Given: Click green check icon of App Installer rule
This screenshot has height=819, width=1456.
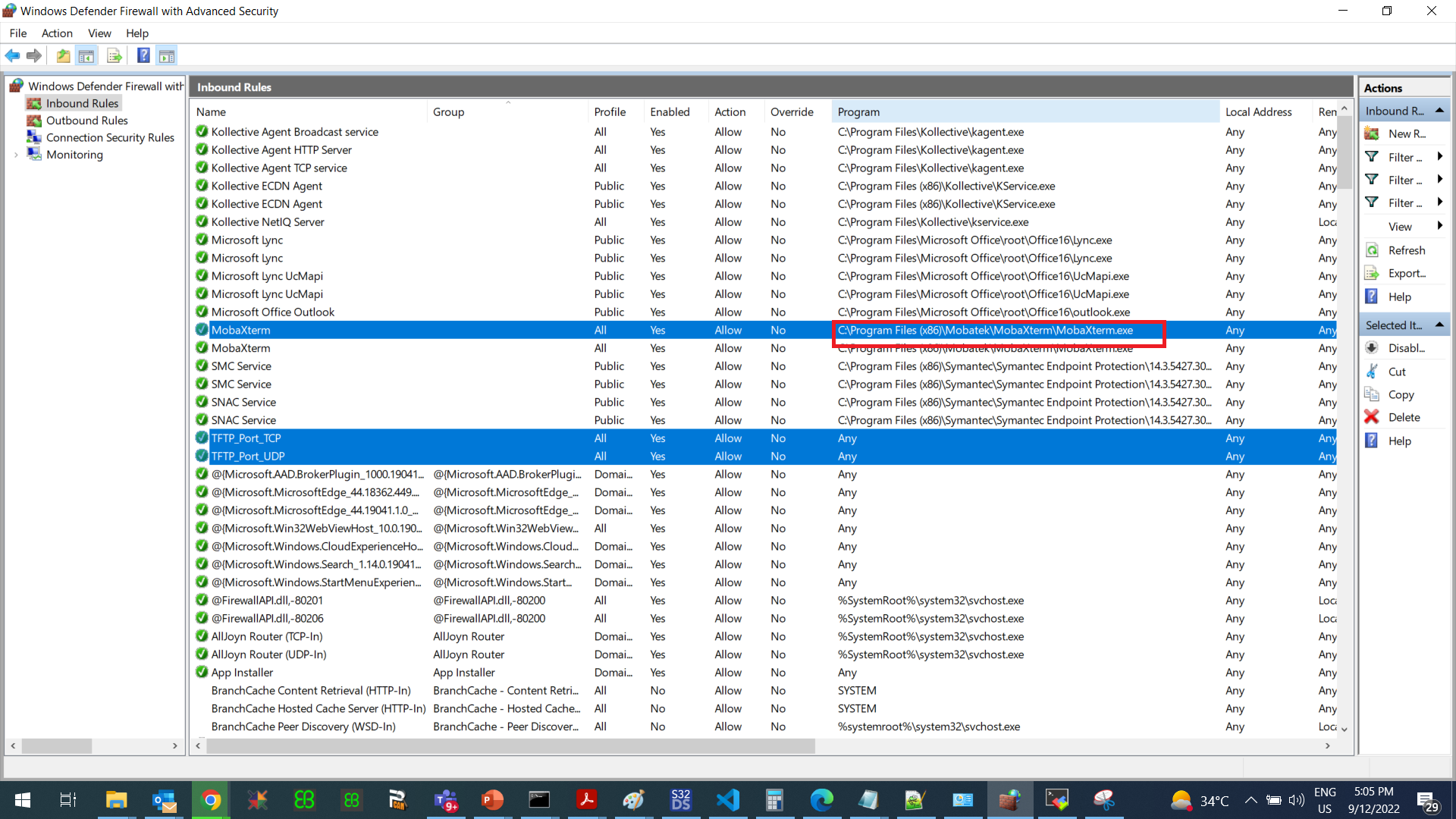Looking at the screenshot, I should point(202,672).
